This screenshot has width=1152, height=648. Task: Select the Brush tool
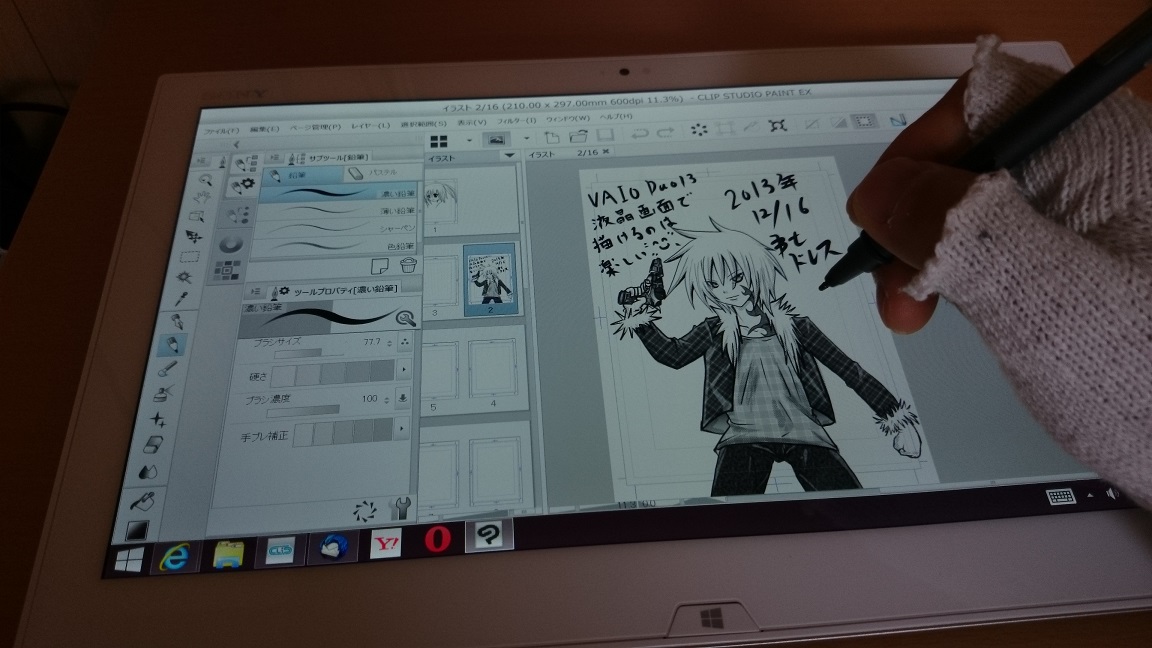coord(168,367)
